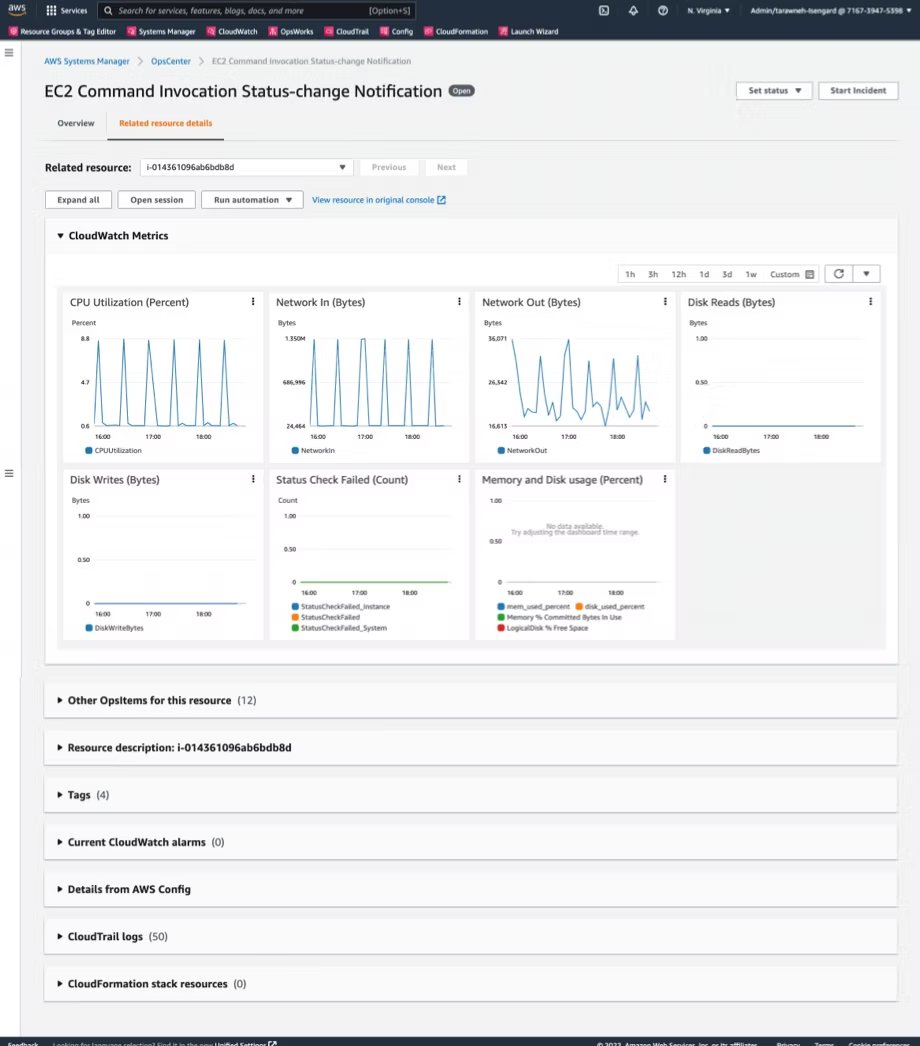Launch CloudShell from the top bar
The width and height of the screenshot is (920, 1046).
604,11
